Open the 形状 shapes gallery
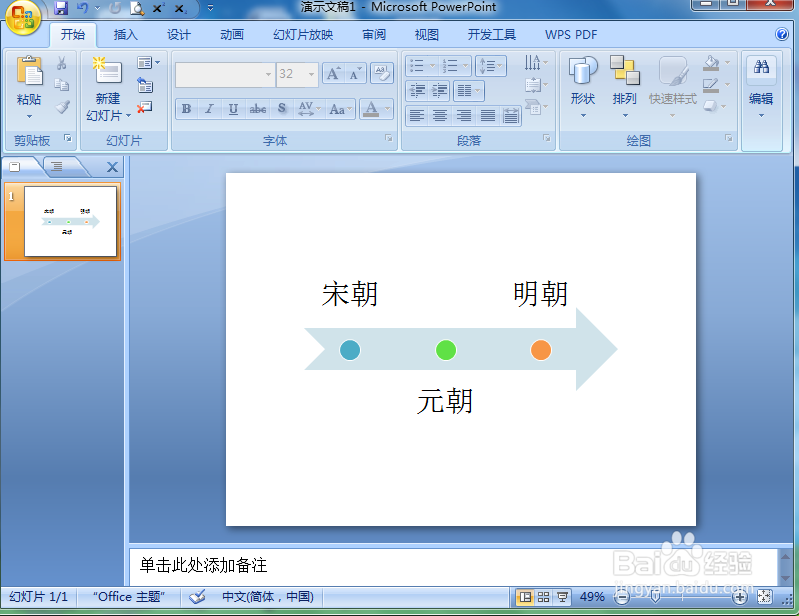 [x=583, y=87]
